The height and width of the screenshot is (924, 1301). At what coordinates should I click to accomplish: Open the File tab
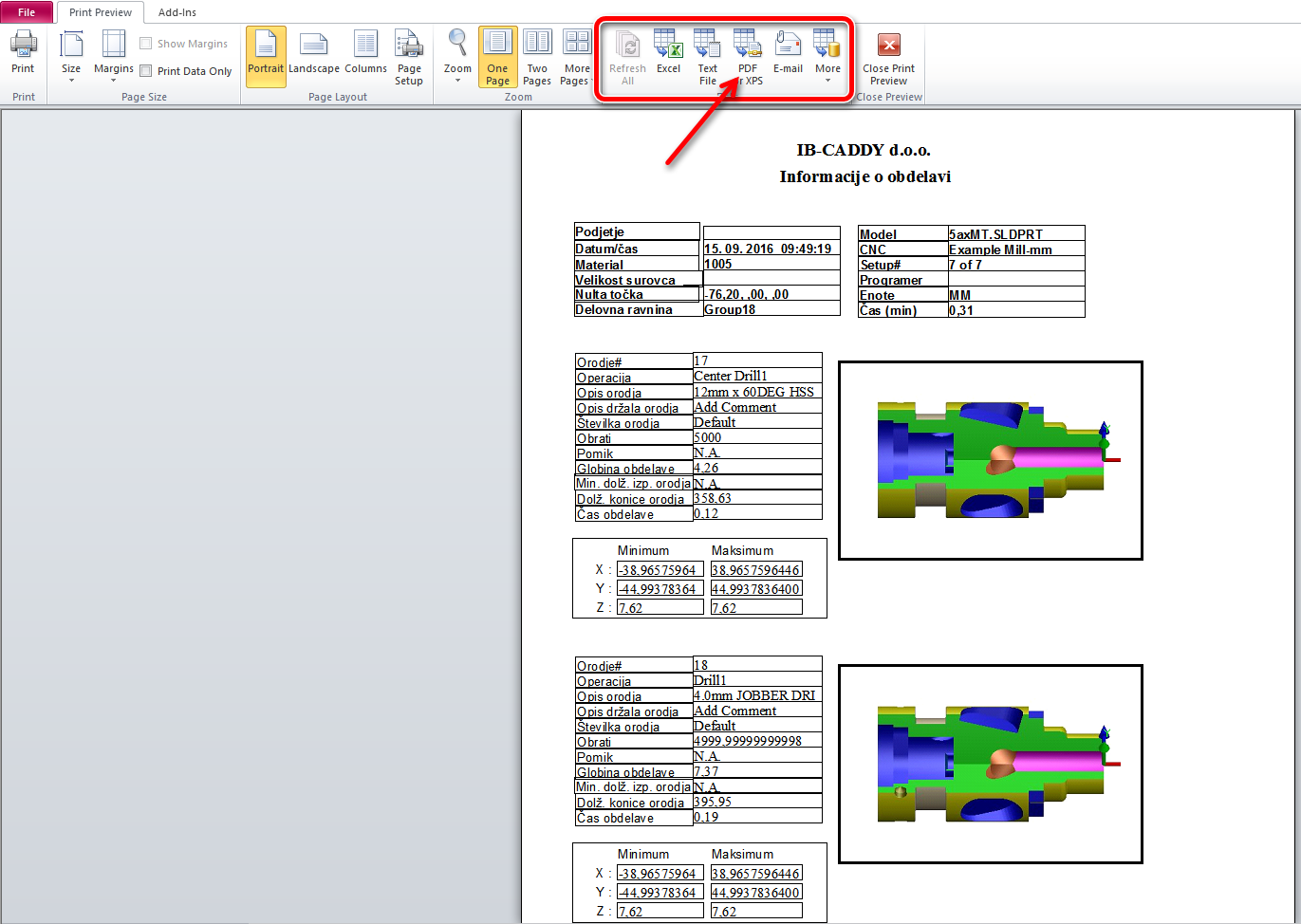pyautogui.click(x=27, y=12)
